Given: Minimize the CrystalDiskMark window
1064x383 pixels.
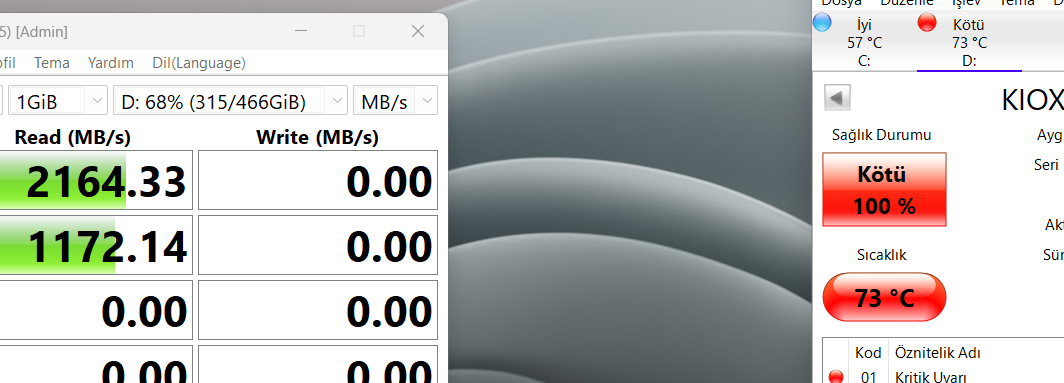Looking at the screenshot, I should click(301, 31).
